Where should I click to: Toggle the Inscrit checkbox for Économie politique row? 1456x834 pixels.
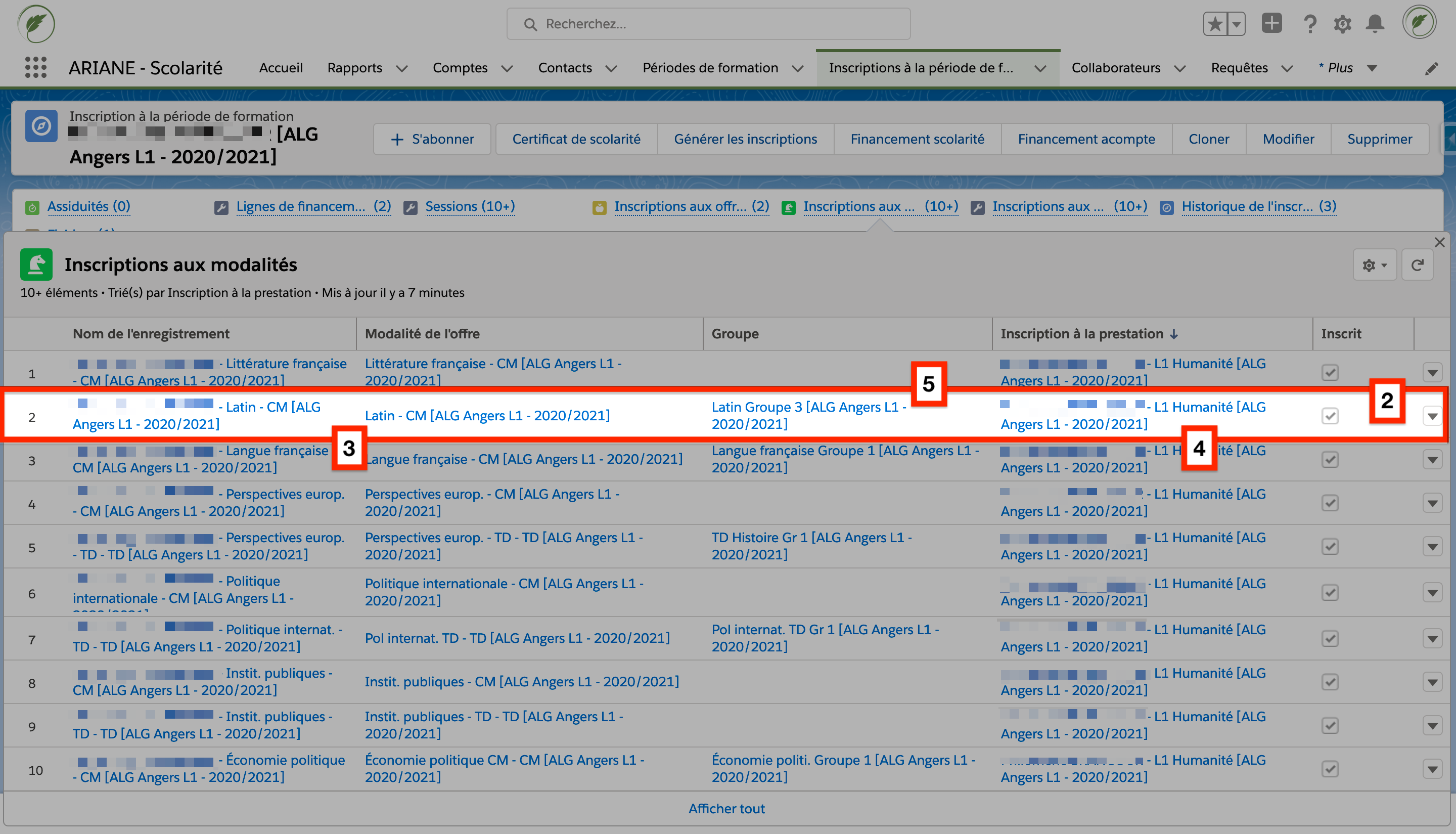click(1330, 769)
